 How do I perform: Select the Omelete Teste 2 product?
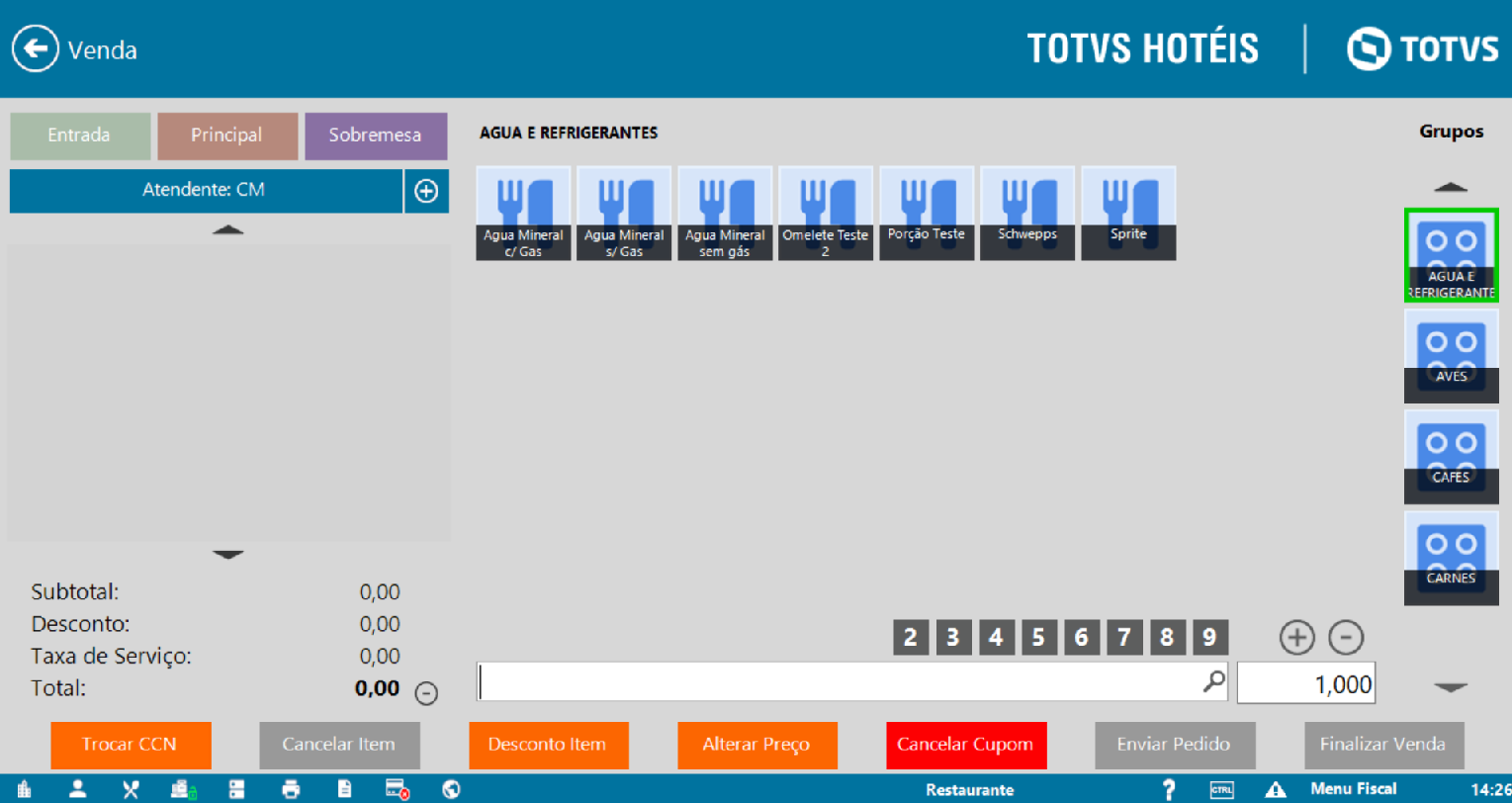(826, 214)
